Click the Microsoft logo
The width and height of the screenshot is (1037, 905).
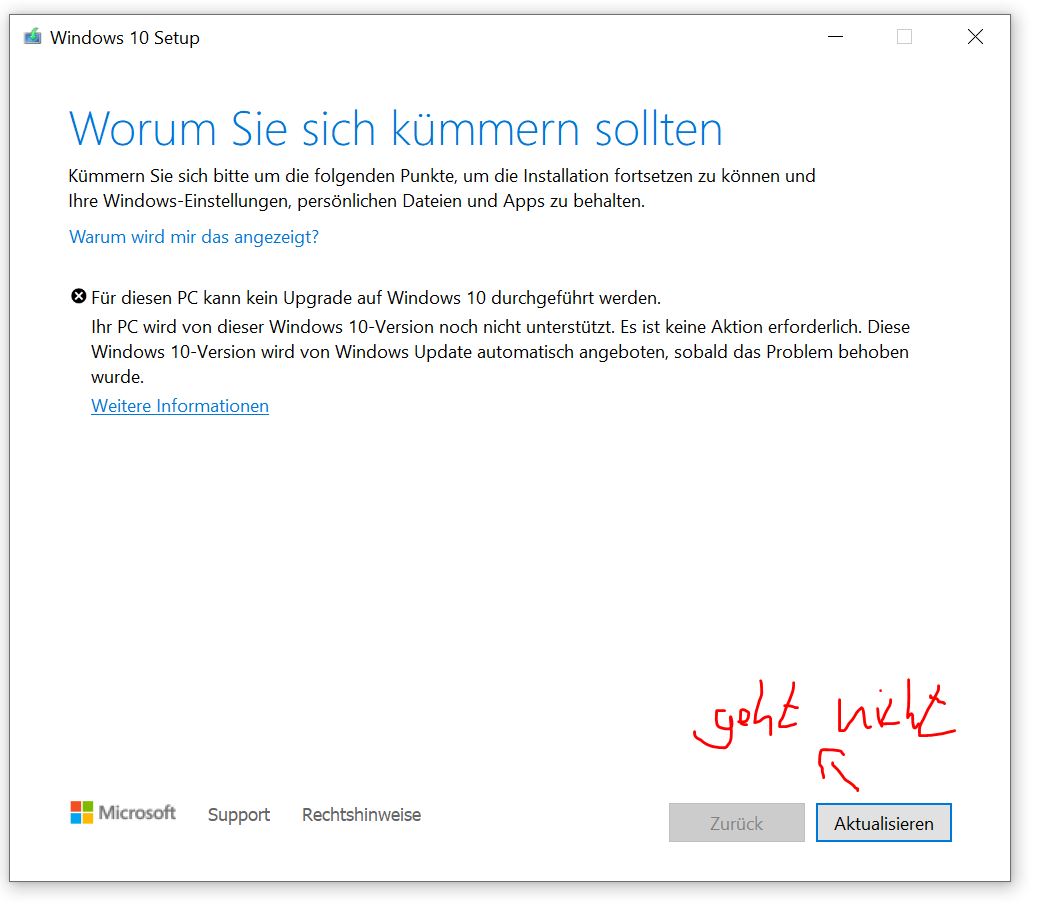pyautogui.click(x=123, y=812)
